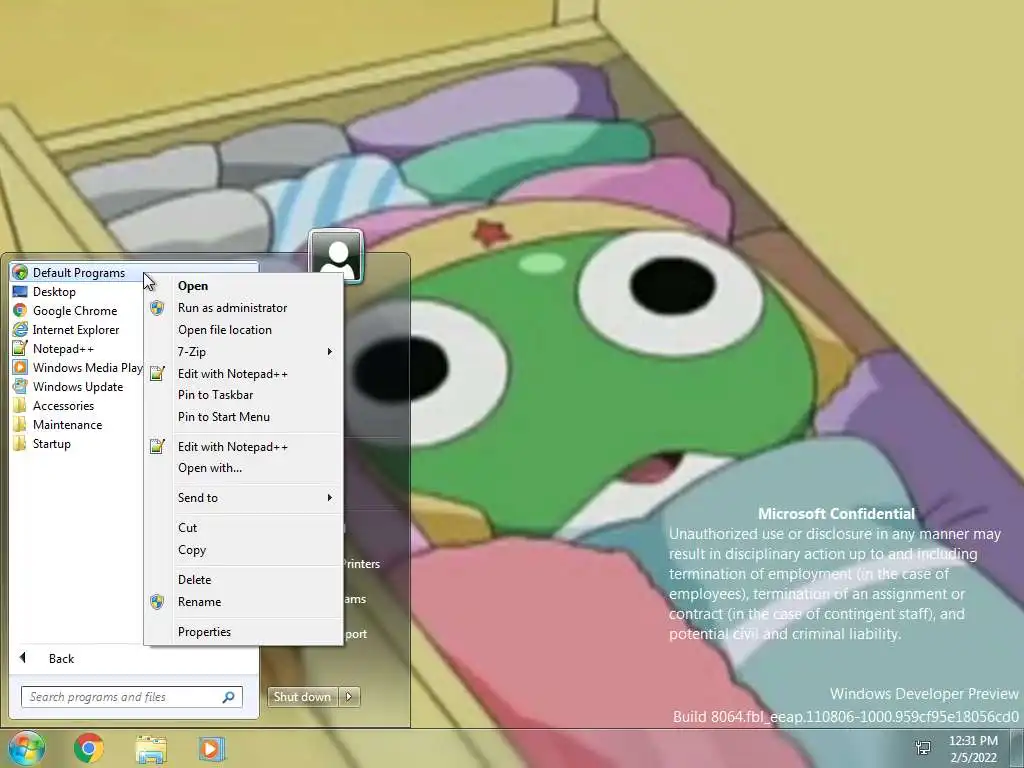Click the search magnifier icon

[229, 697]
